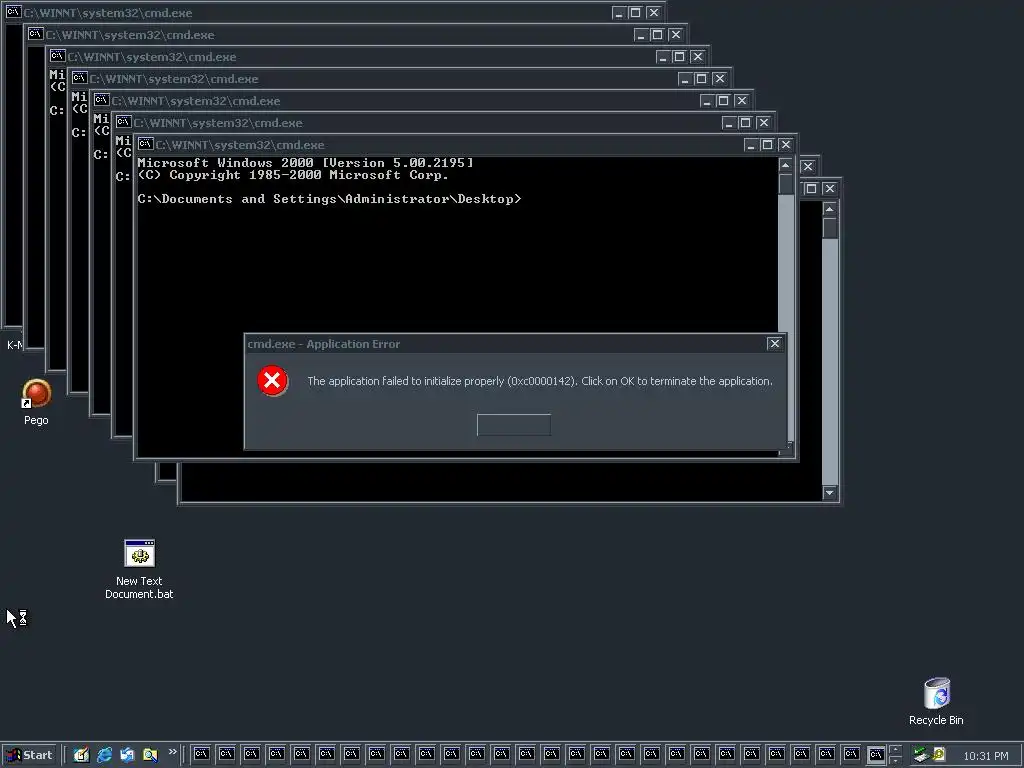Click the taskbar row scroll-down arrow
The image size is (1024, 768).
click(x=895, y=761)
